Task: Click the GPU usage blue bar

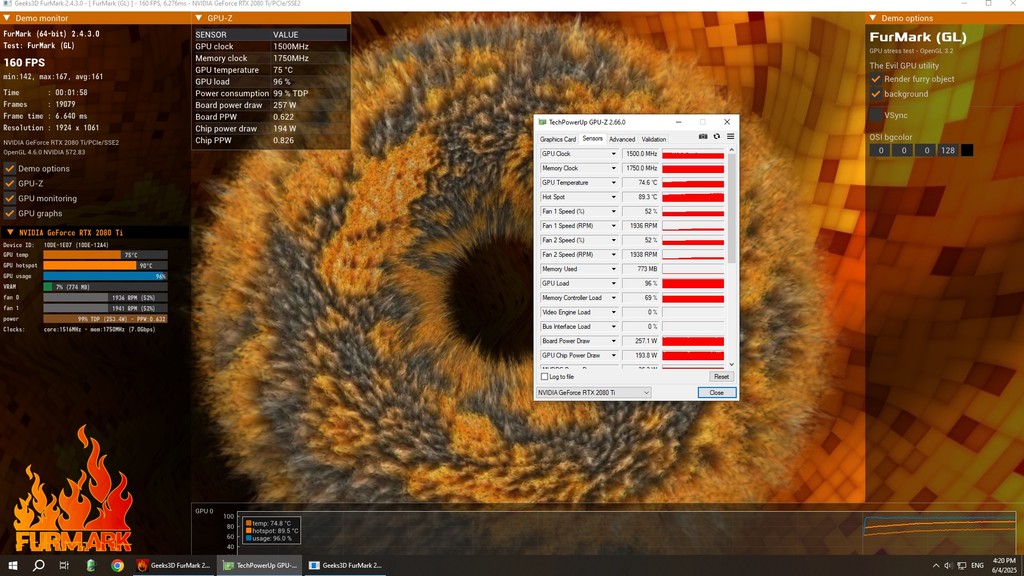Action: 105,276
